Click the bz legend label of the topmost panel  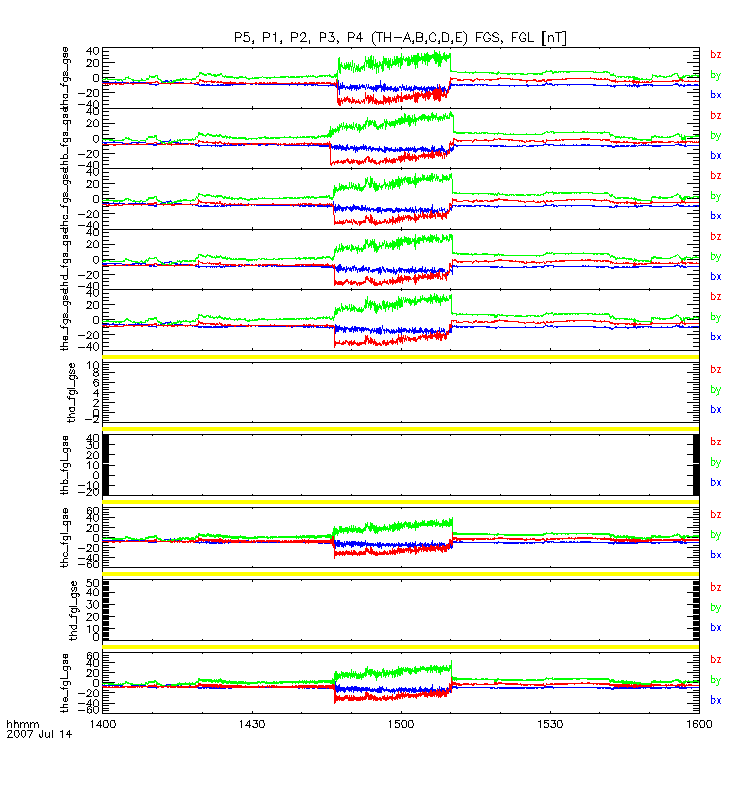coord(715,54)
